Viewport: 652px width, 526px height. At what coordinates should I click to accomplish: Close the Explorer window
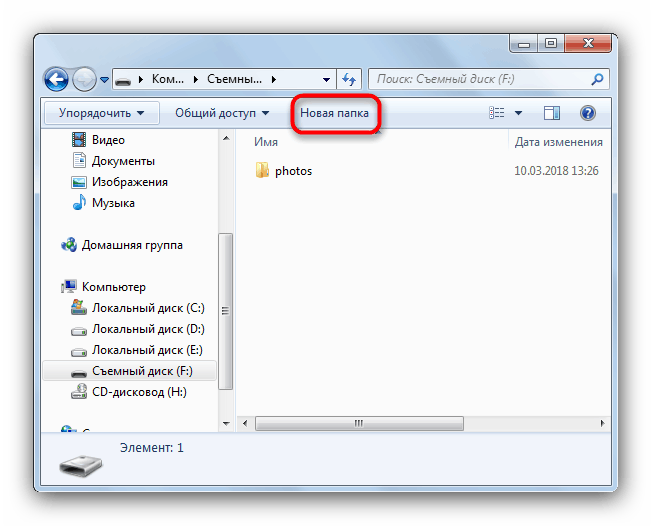pyautogui.click(x=588, y=44)
